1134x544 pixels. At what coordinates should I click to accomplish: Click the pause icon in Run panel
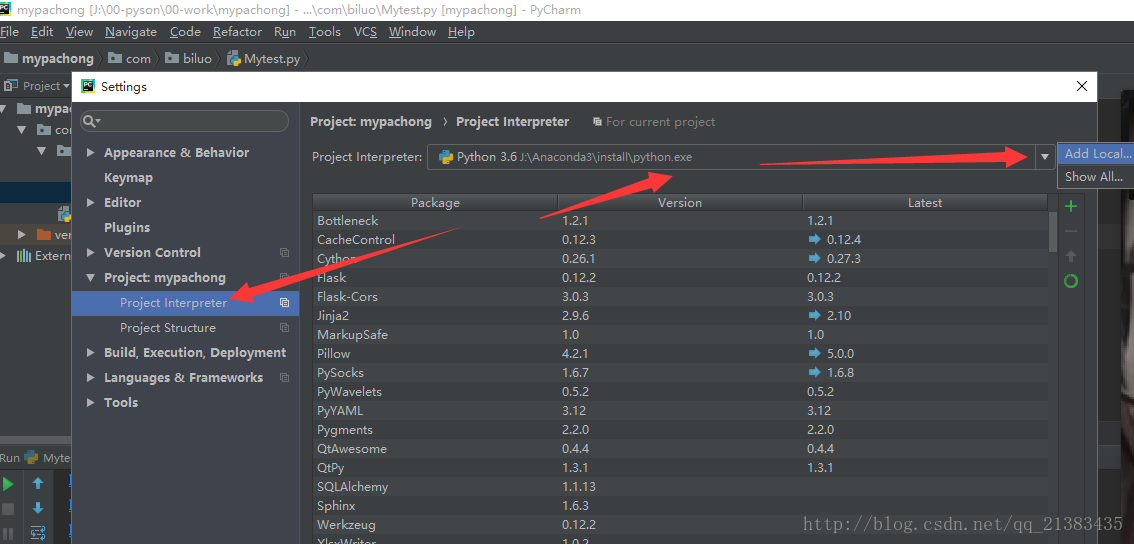point(8,533)
